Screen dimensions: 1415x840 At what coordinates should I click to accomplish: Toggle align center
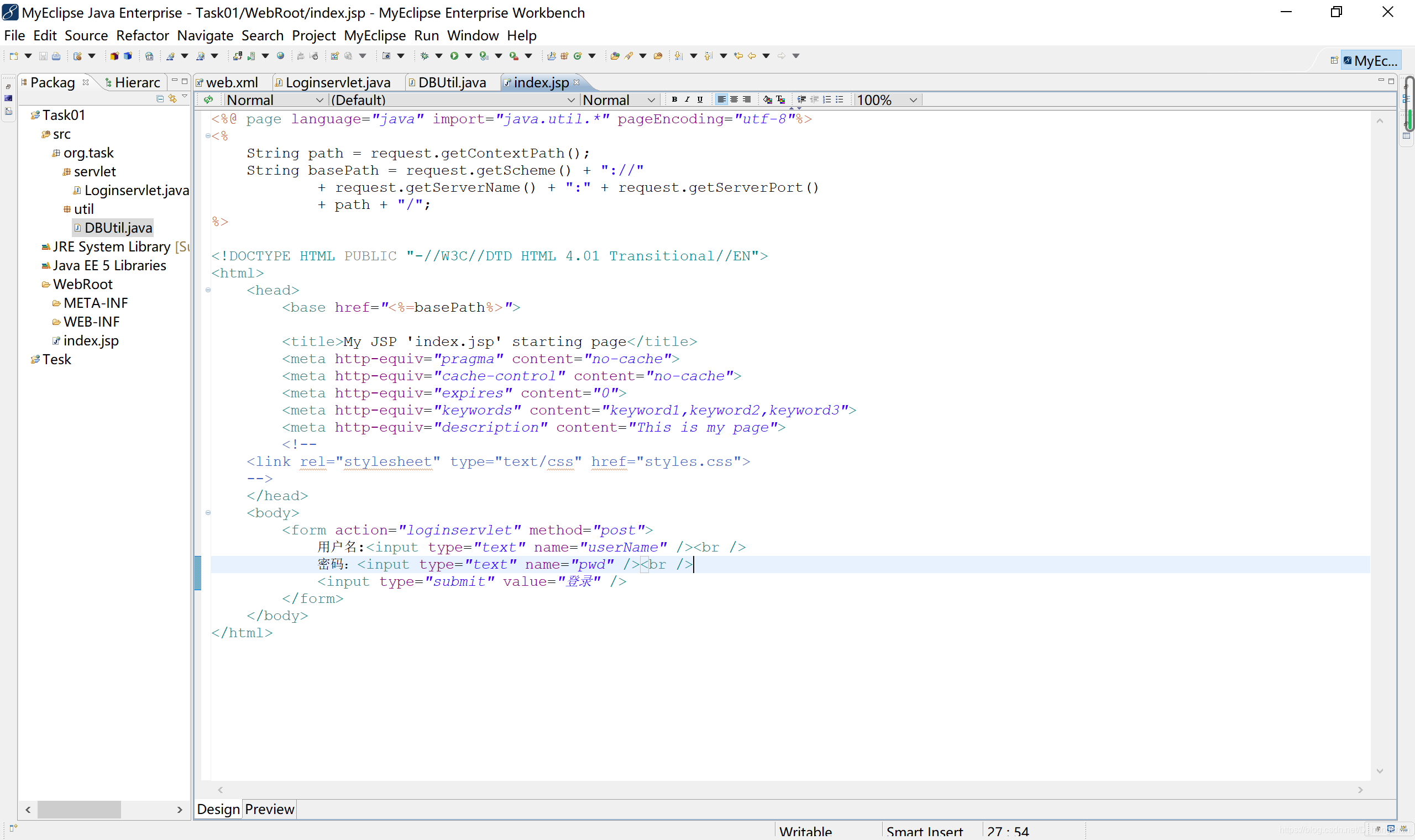coord(734,99)
